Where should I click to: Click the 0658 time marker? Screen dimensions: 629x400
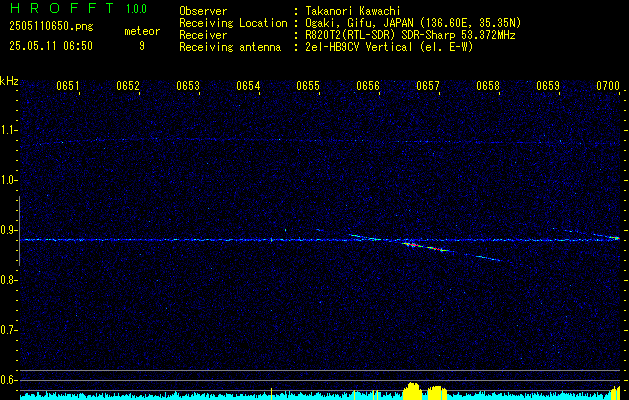pyautogui.click(x=488, y=85)
